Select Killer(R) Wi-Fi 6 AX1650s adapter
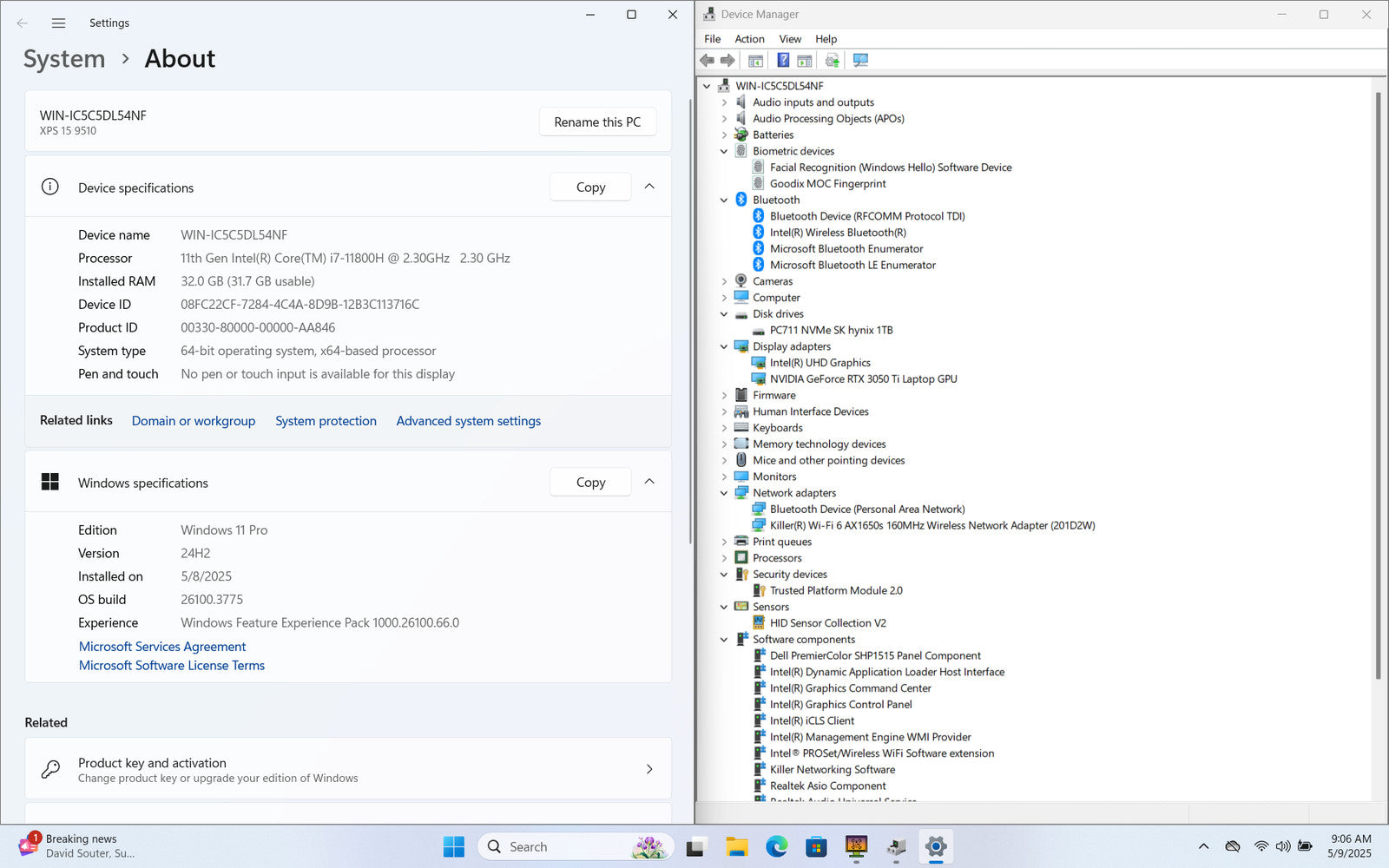The width and height of the screenshot is (1389, 868). point(932,526)
